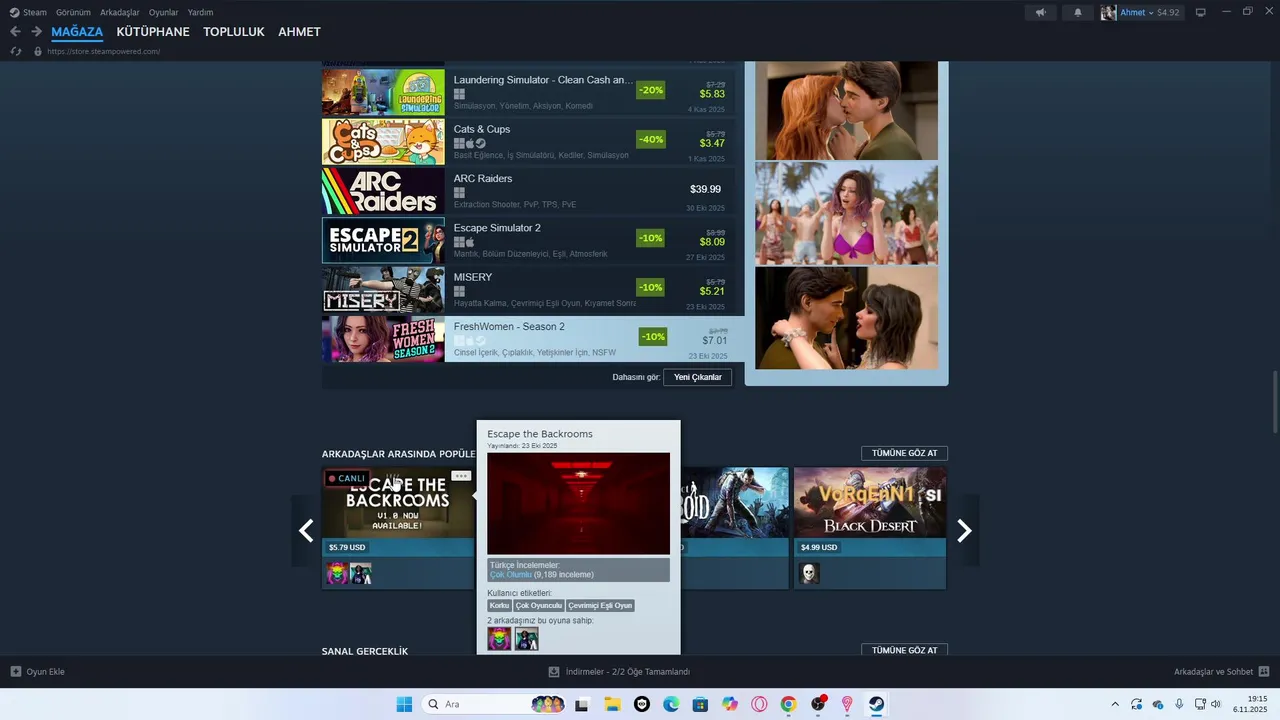
Task: Click the skull friend avatar under Black Desert
Action: pos(809,573)
